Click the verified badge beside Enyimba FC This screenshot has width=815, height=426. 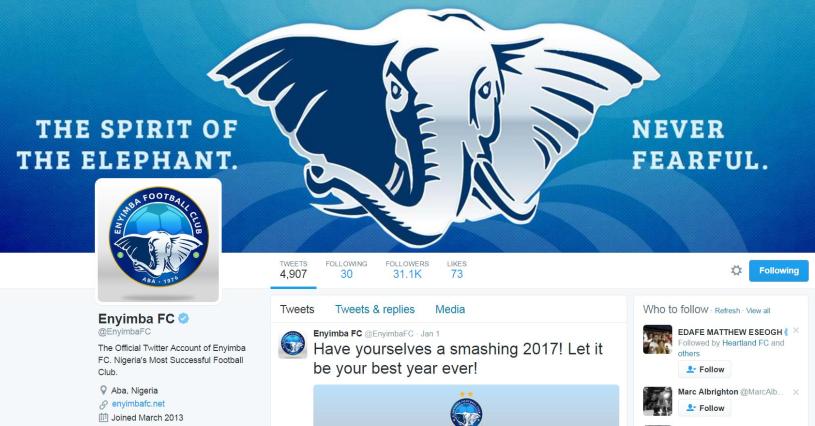point(183,318)
